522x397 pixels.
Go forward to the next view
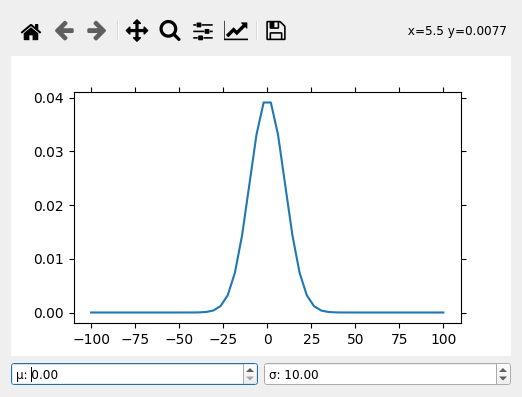pyautogui.click(x=97, y=31)
